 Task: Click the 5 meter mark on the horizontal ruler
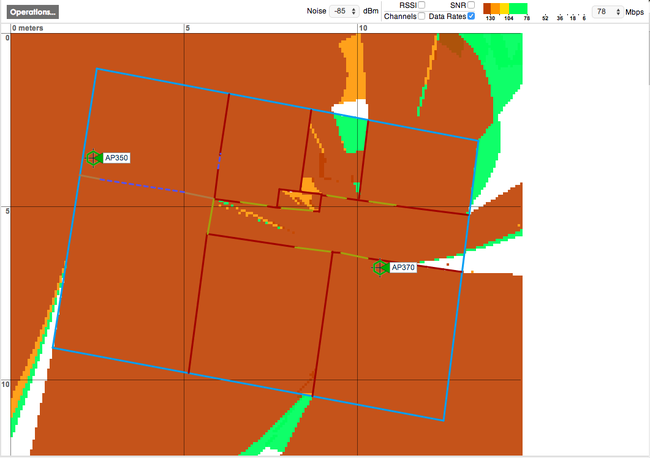(x=187, y=29)
